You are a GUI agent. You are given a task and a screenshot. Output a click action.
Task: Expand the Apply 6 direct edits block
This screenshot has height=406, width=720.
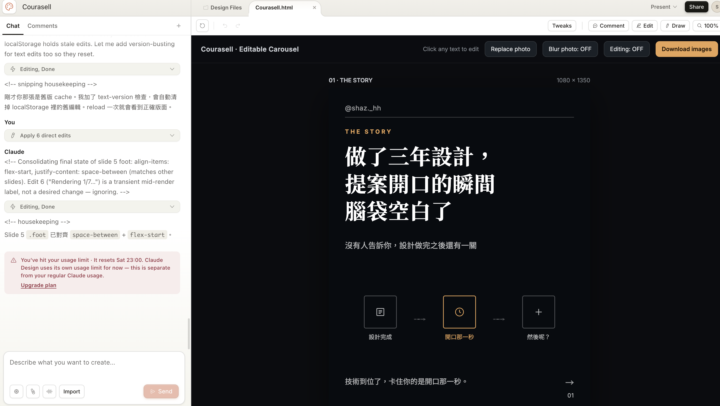[92, 135]
